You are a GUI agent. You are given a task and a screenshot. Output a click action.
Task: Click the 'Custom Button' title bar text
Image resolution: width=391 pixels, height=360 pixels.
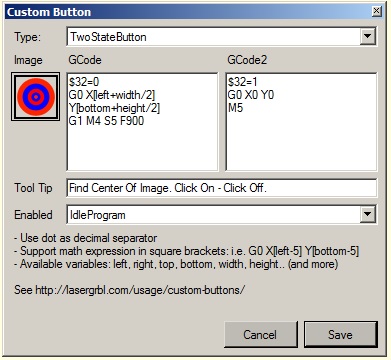(49, 12)
